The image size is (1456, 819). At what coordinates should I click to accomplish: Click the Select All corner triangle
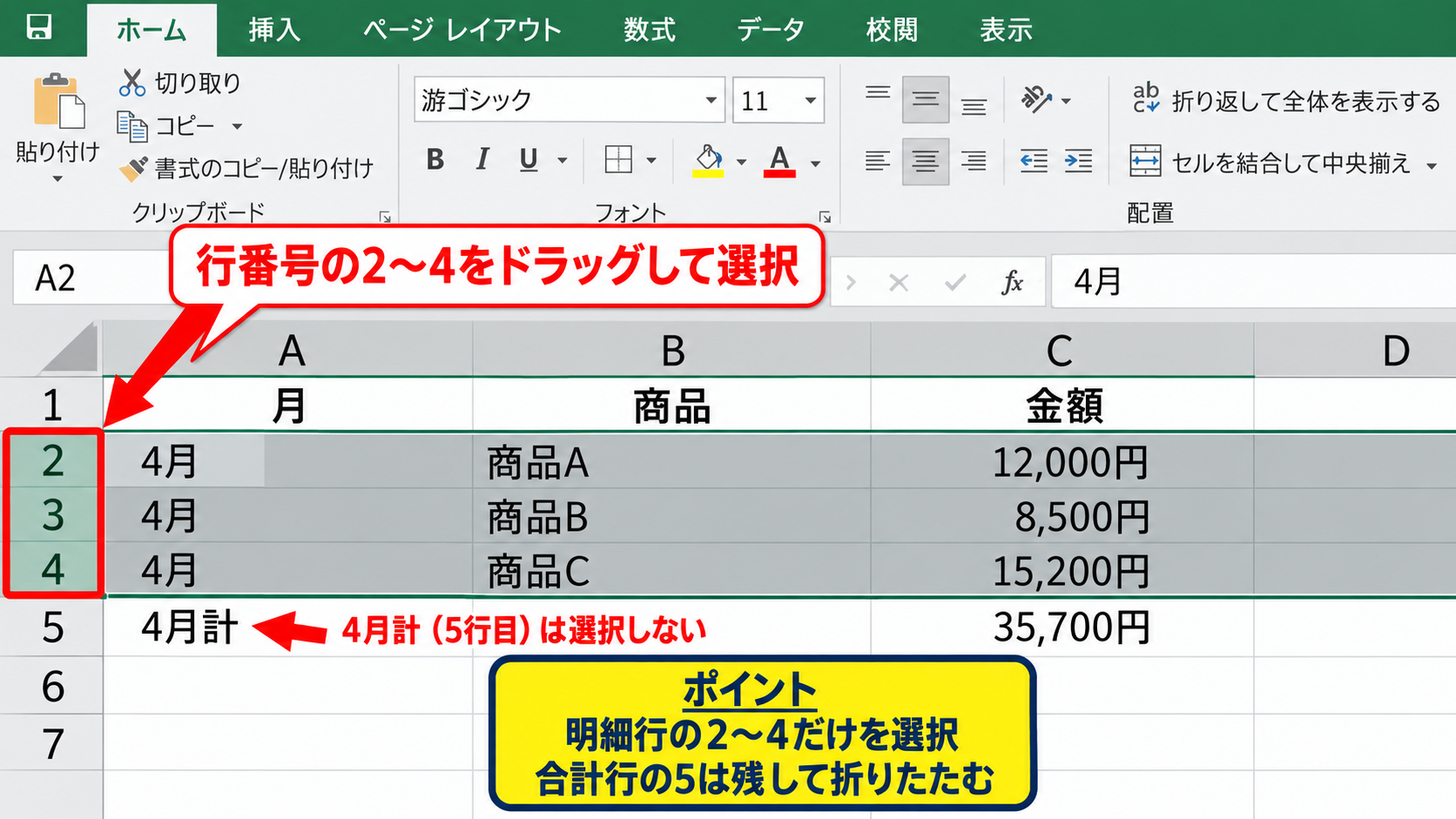[70, 348]
